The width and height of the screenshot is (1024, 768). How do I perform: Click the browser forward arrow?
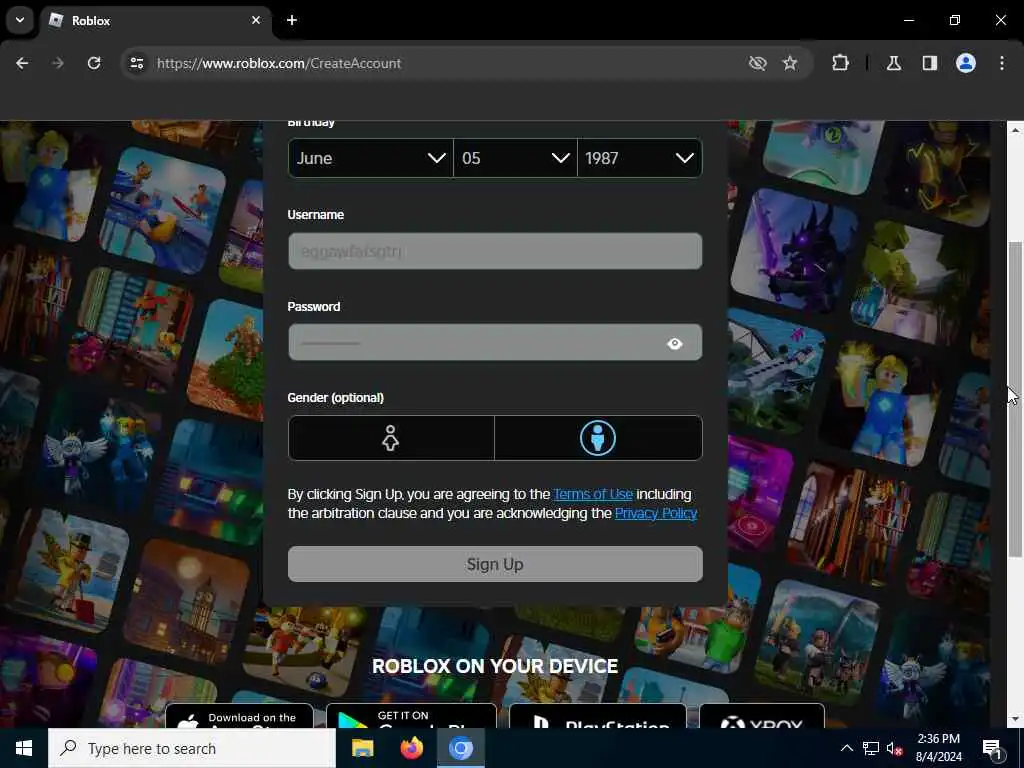pyautogui.click(x=58, y=63)
